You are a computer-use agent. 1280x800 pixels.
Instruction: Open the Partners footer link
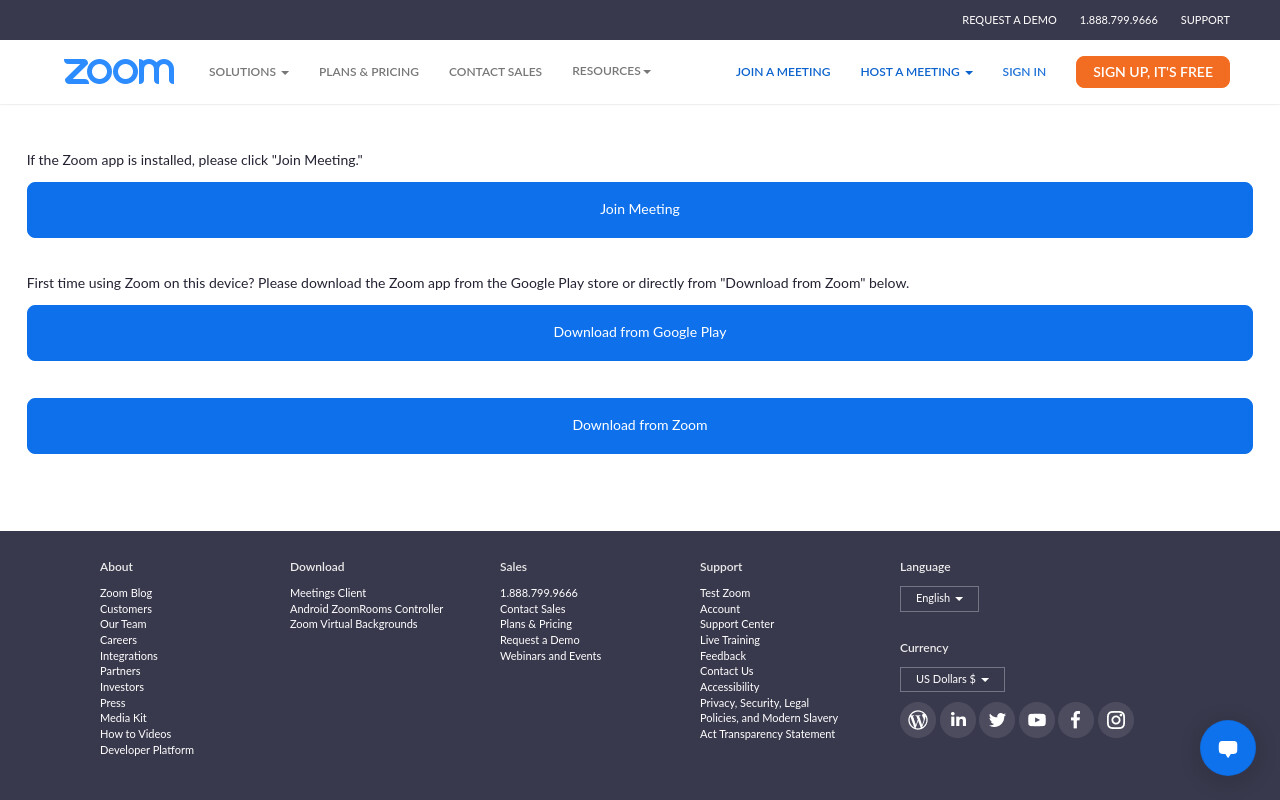pyautogui.click(x=120, y=671)
